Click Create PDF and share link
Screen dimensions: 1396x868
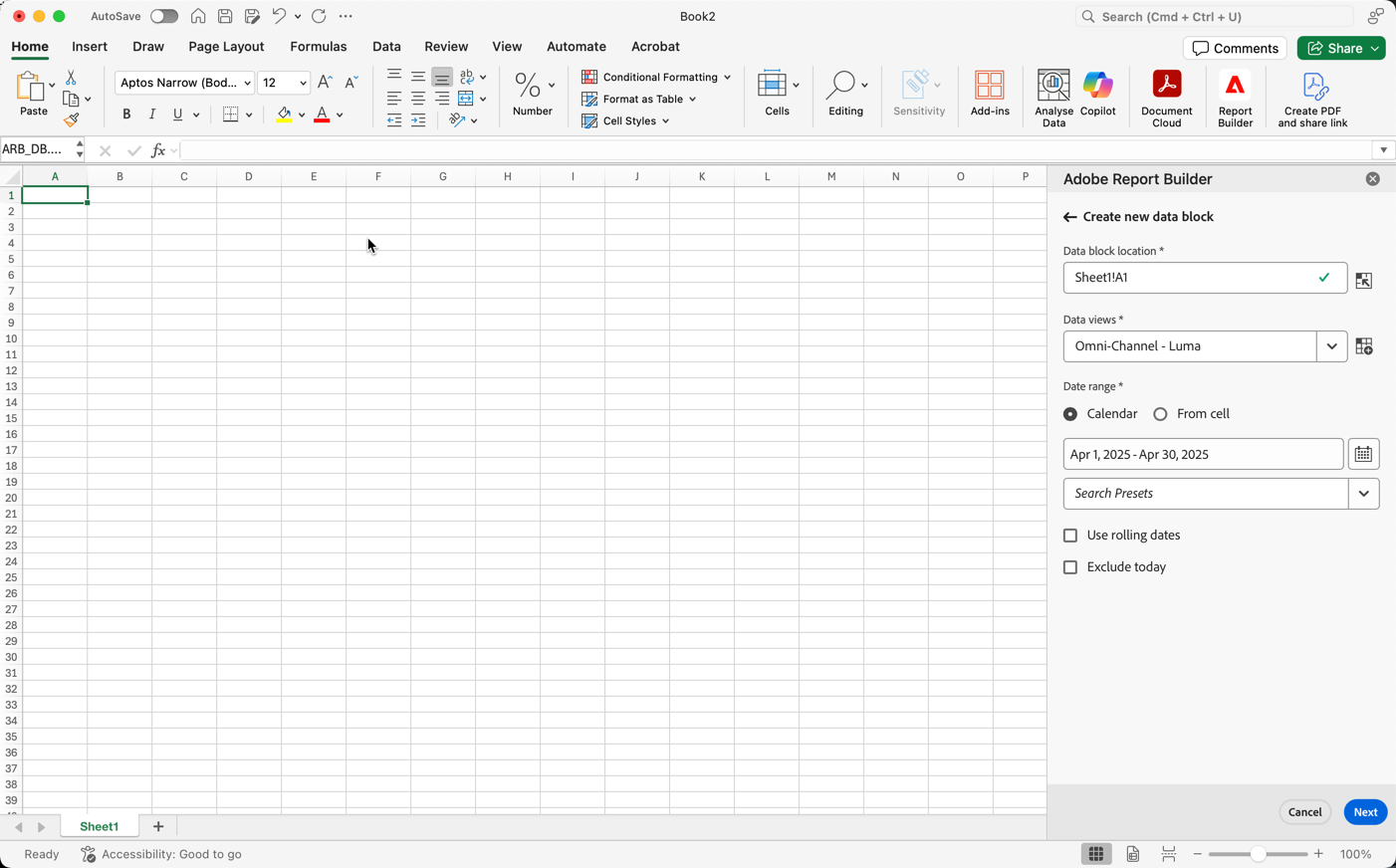coord(1312,98)
